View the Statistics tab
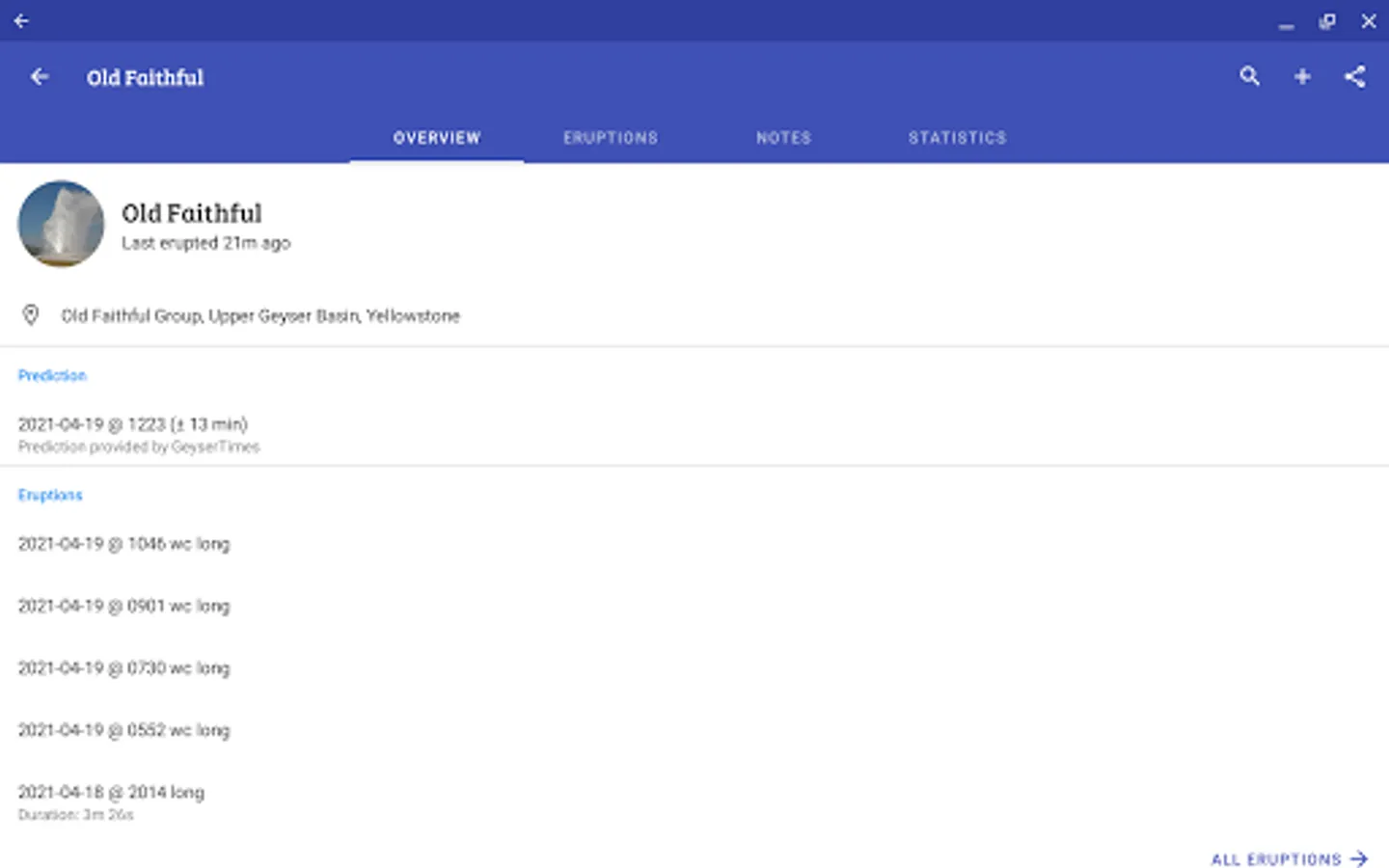 [957, 138]
